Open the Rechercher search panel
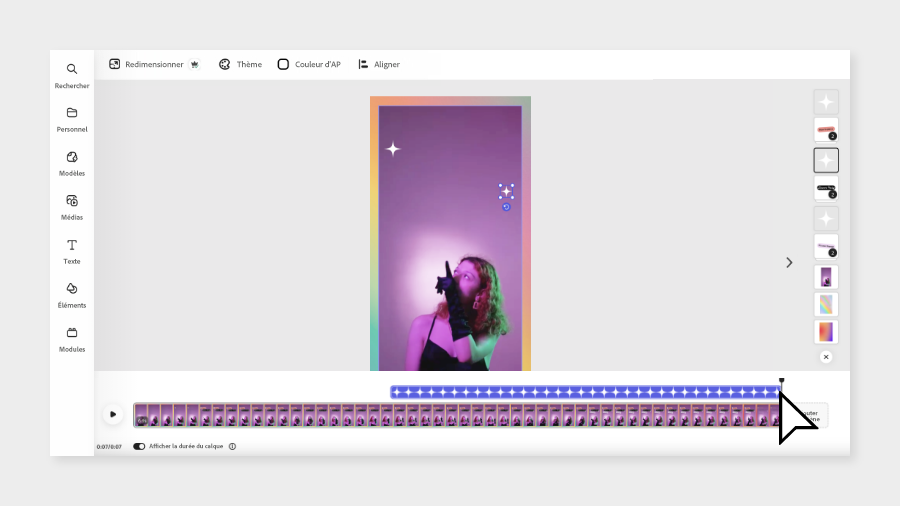Screen dimensions: 900x506 [x=72, y=76]
